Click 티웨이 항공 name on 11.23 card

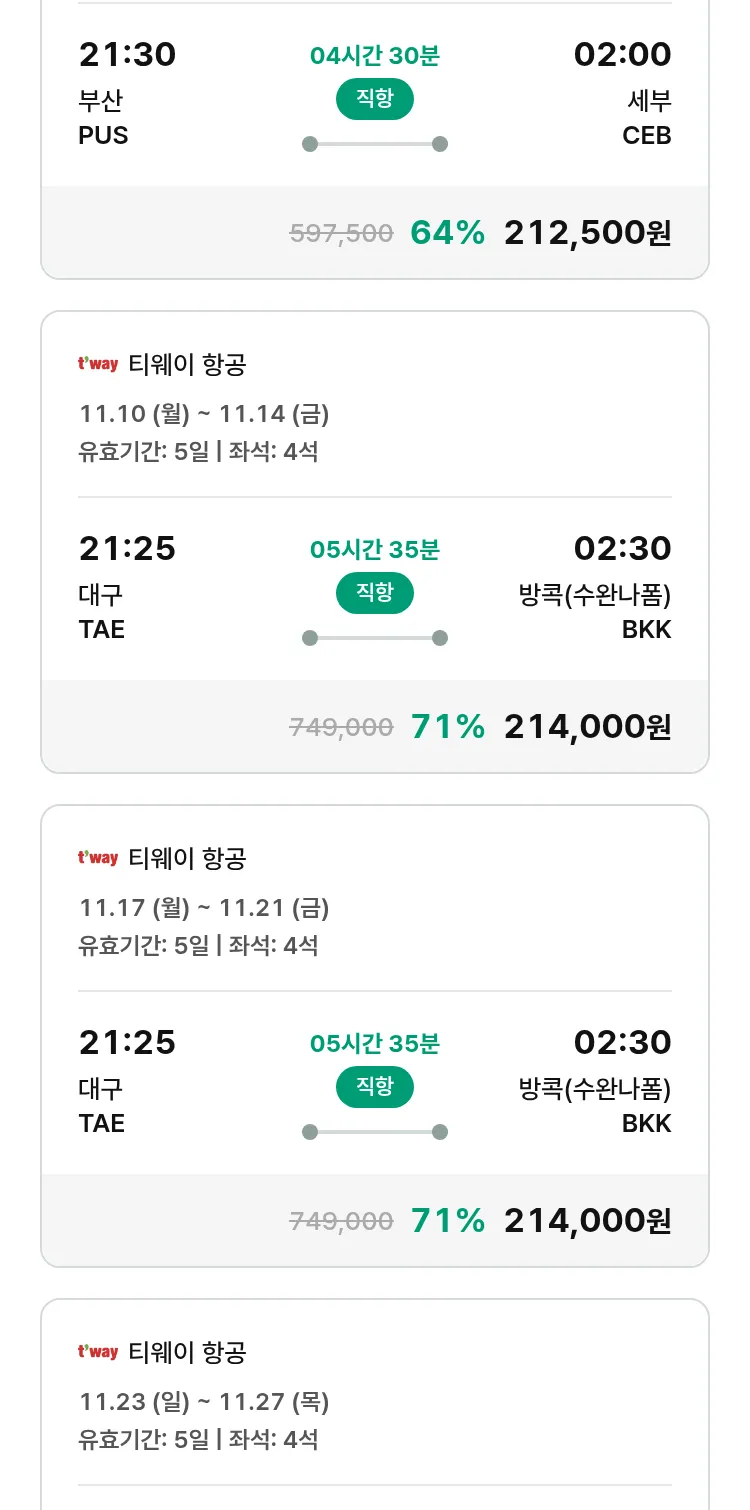click(x=187, y=1352)
